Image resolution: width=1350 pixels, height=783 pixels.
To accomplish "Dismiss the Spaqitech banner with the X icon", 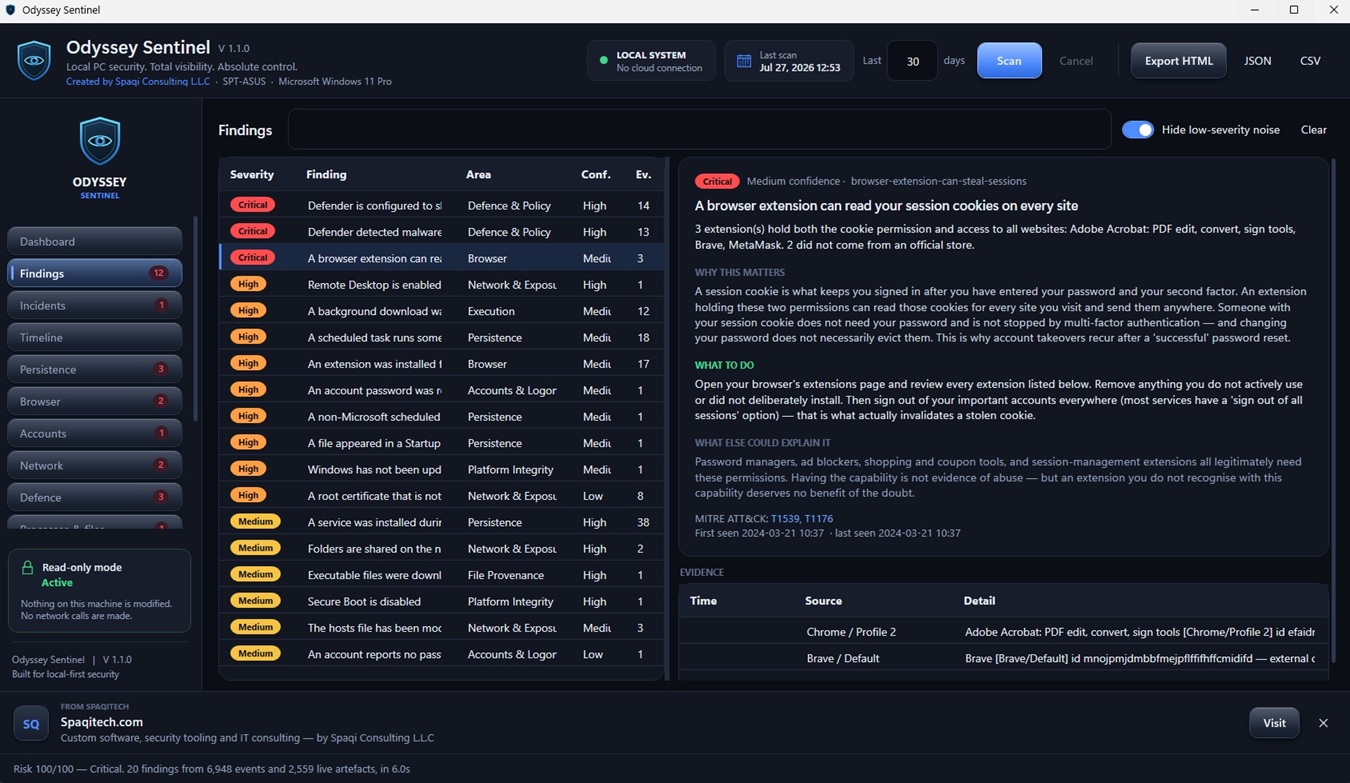I will tap(1323, 723).
